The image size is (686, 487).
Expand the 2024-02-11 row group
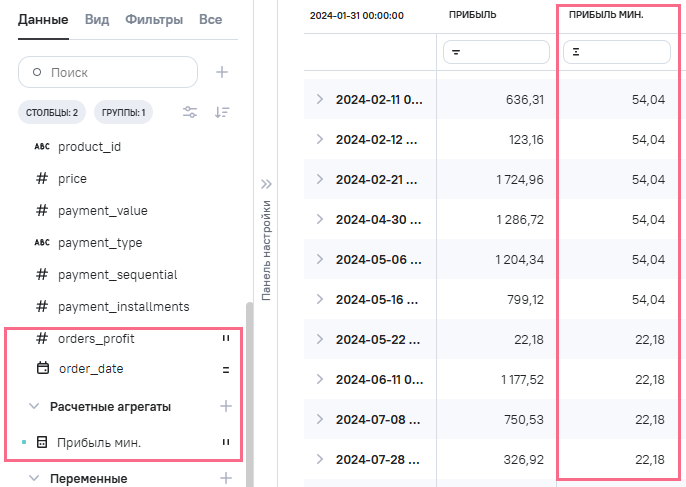coord(320,99)
